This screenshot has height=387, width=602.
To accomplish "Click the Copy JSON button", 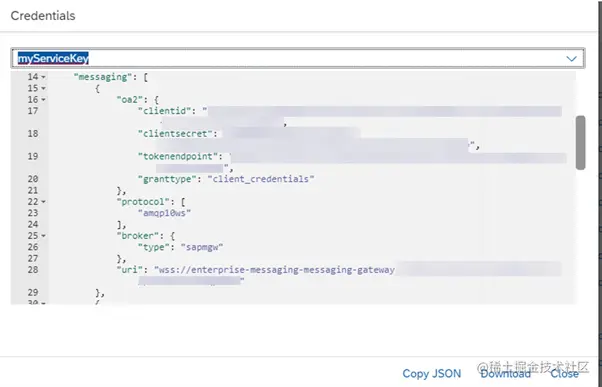I will pyautogui.click(x=432, y=374).
